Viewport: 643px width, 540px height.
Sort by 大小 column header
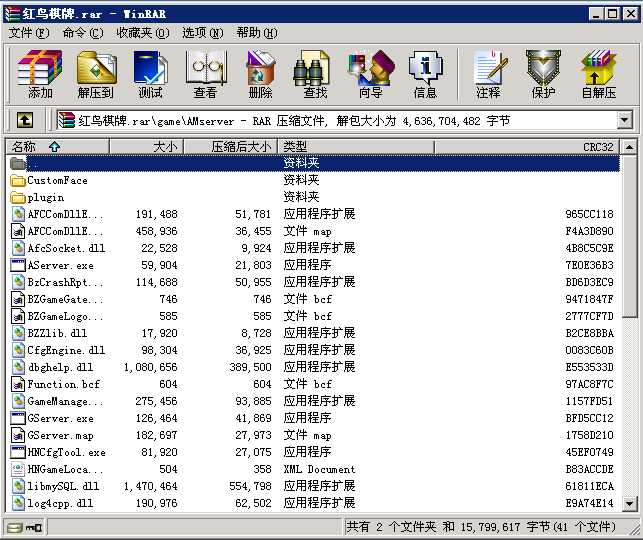(146, 146)
